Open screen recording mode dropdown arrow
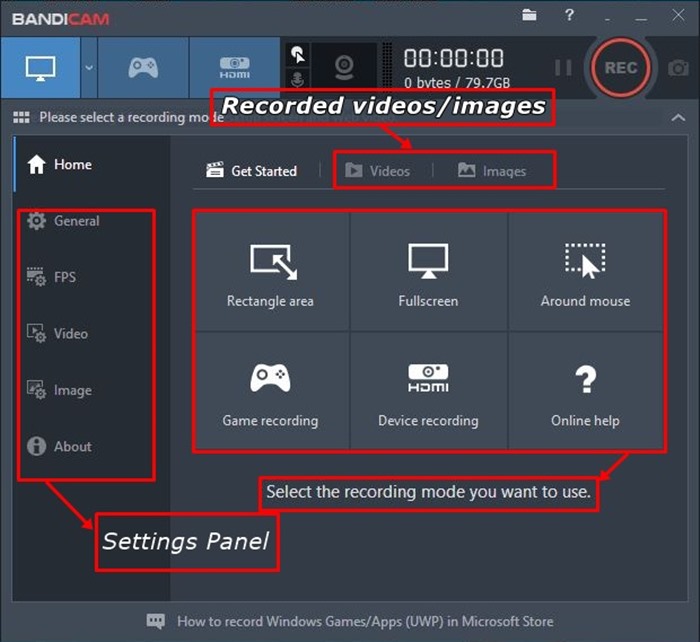Viewport: 700px width, 642px height. pyautogui.click(x=89, y=68)
